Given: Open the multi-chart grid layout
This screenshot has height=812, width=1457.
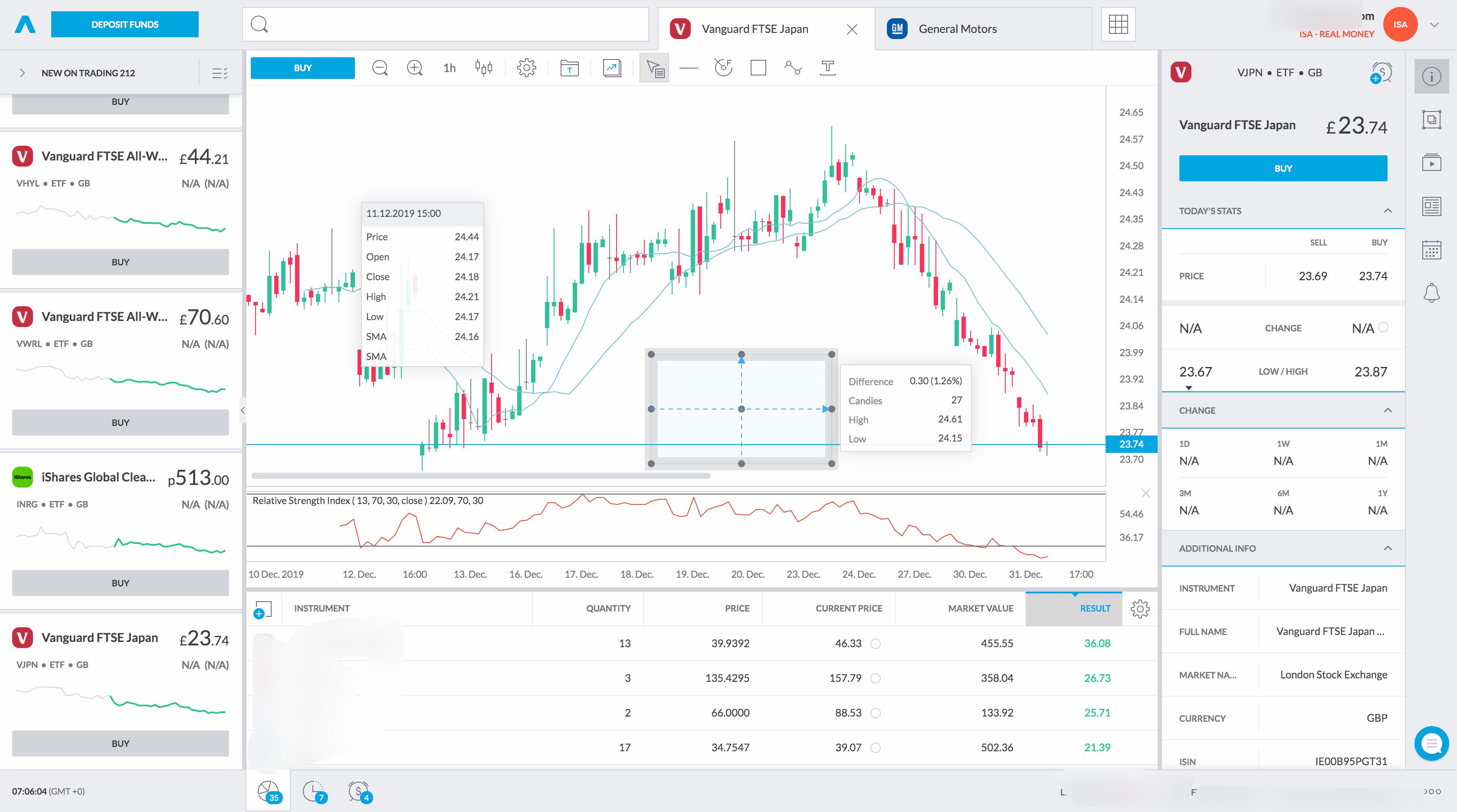Looking at the screenshot, I should (x=1118, y=24).
